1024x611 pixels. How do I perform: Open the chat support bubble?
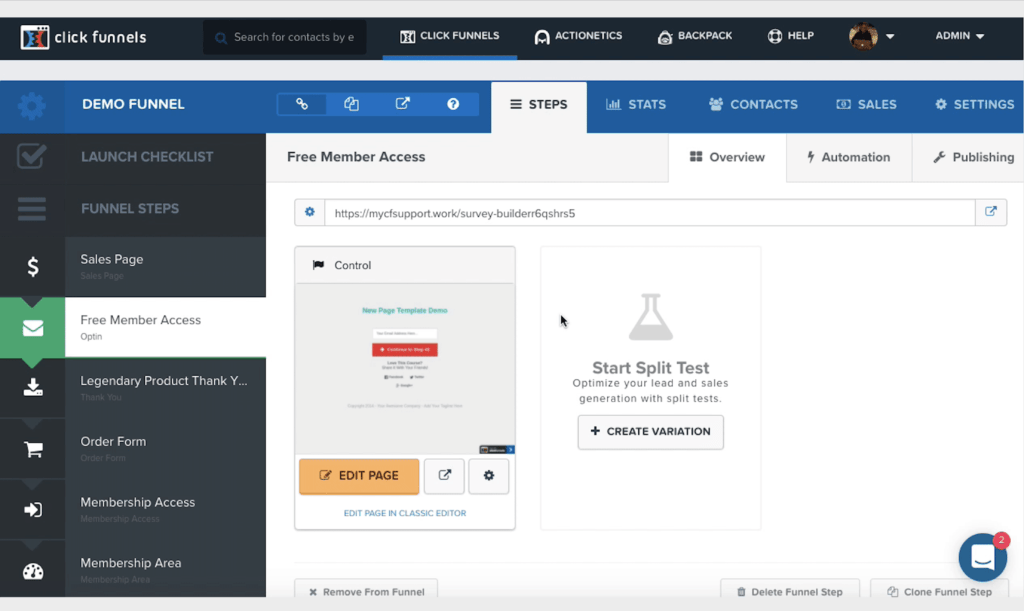982,558
